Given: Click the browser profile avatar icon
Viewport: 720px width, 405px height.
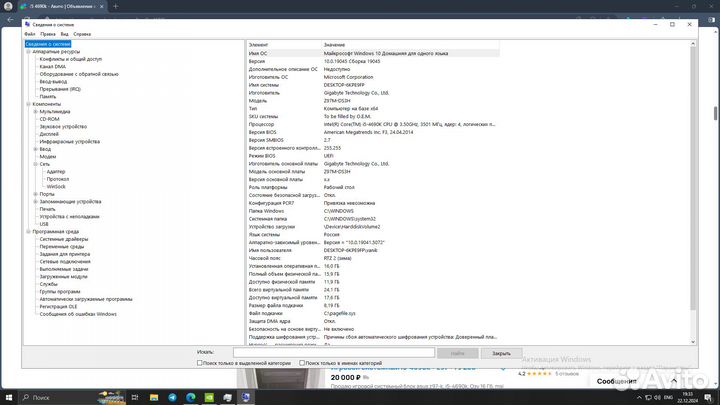Looking at the screenshot, I should coord(8,6).
